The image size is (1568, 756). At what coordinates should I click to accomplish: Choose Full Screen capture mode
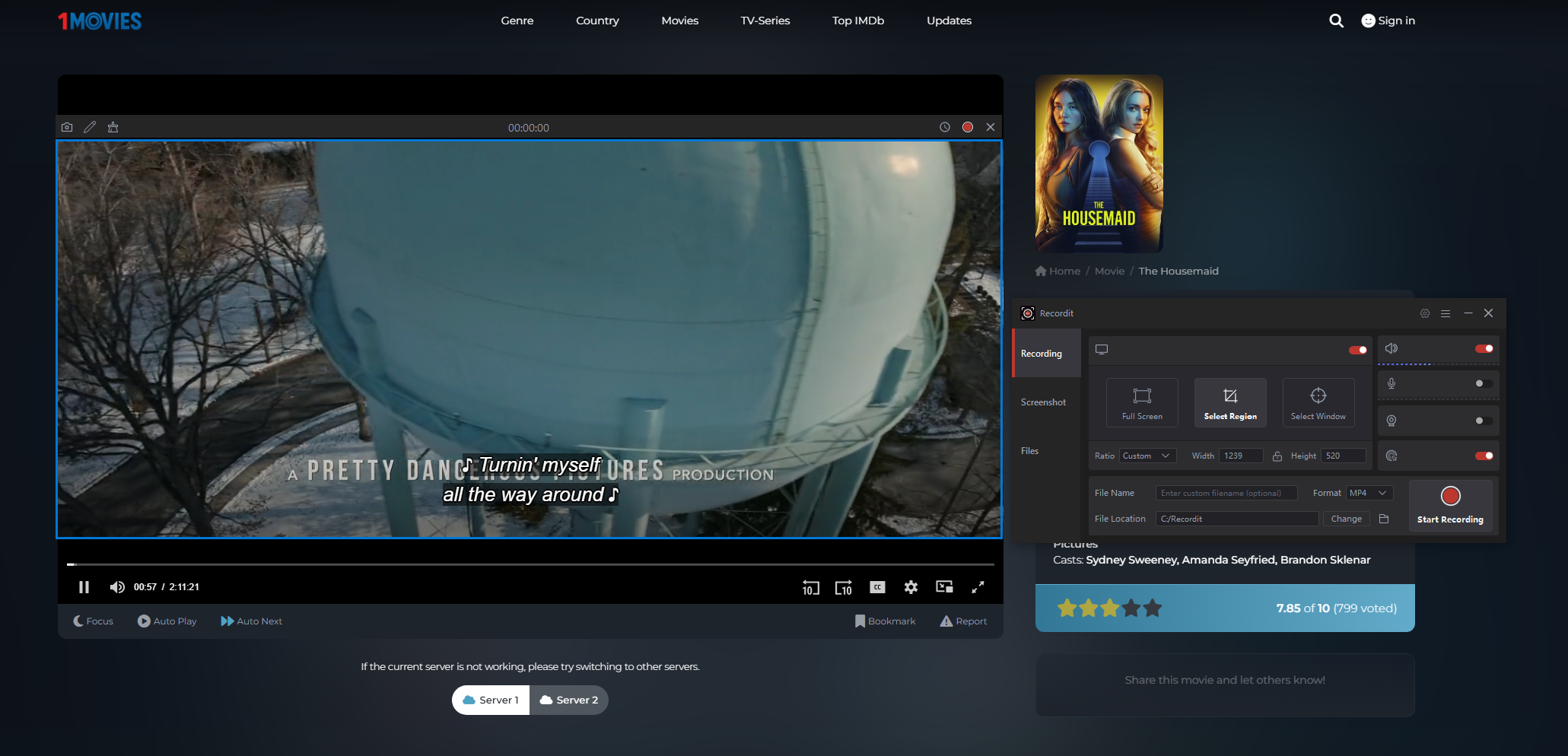click(1141, 402)
